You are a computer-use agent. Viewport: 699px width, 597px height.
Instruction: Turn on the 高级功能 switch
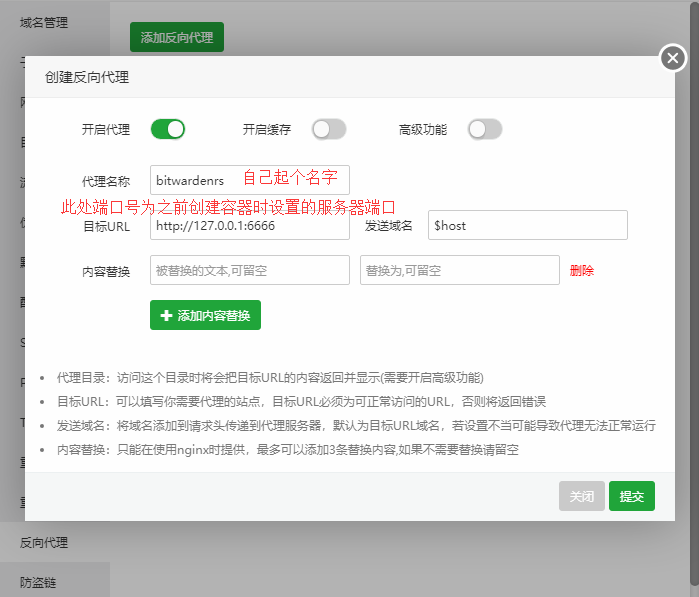(x=485, y=129)
